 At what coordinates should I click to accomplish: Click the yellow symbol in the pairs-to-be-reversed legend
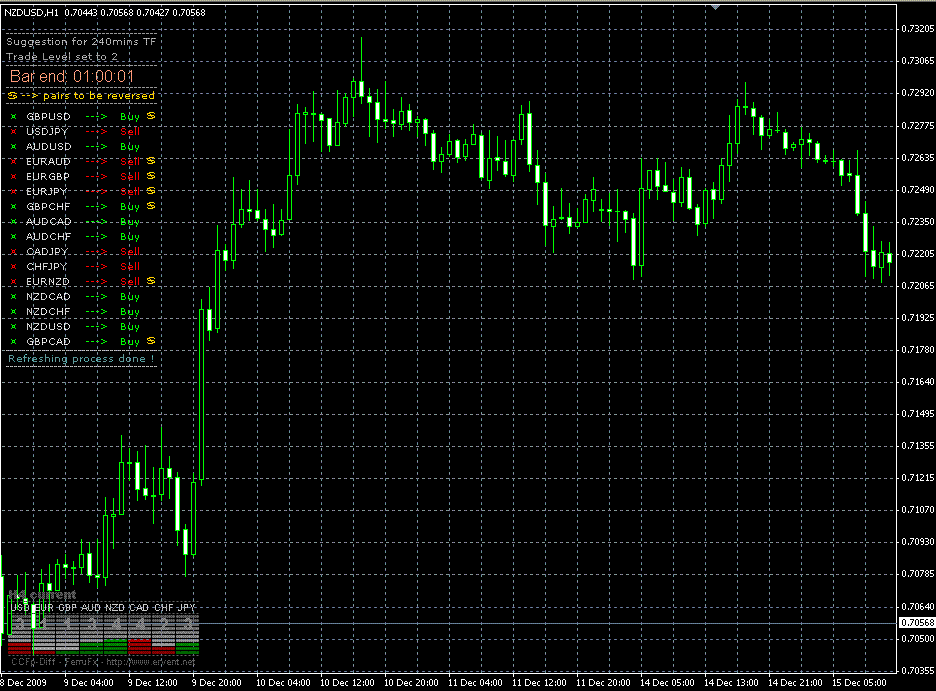coord(13,96)
